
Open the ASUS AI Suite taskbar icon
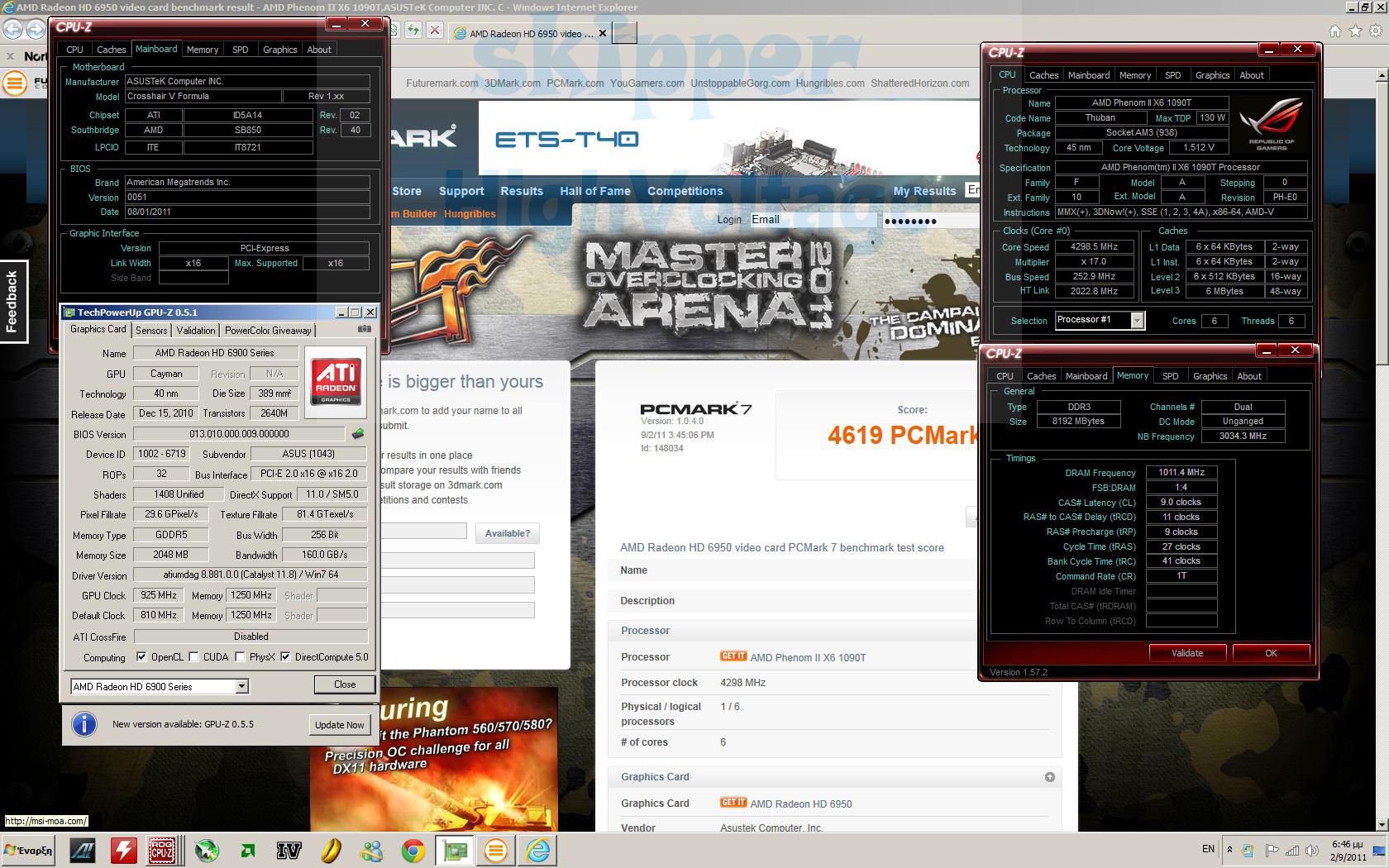coord(82,850)
